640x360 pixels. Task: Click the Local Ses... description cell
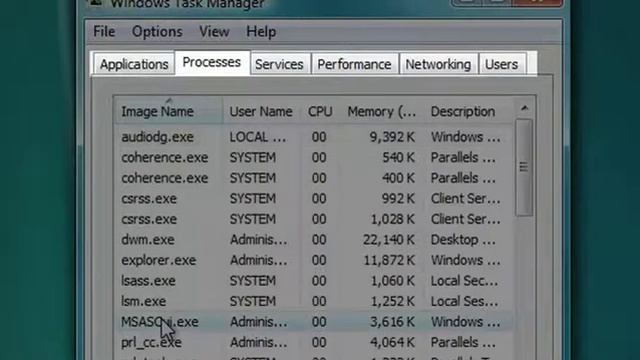pos(464,301)
